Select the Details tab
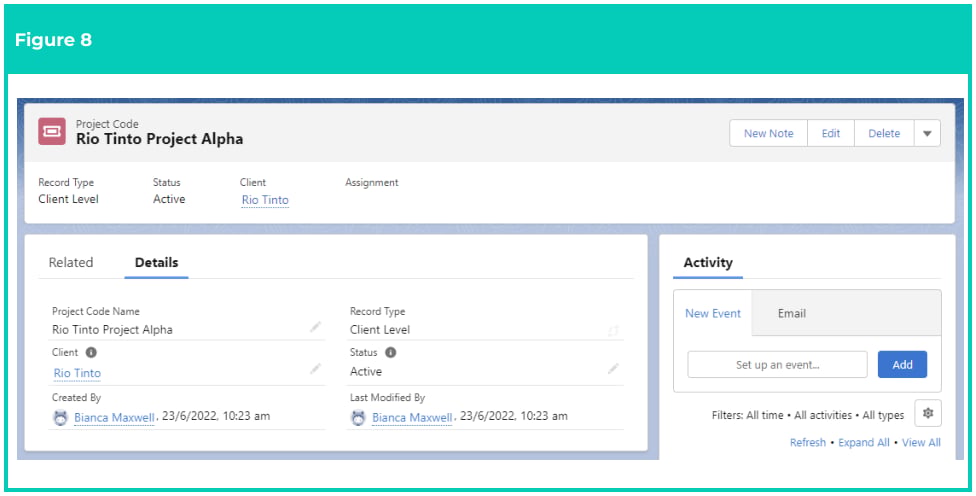This screenshot has width=976, height=496. coord(156,263)
